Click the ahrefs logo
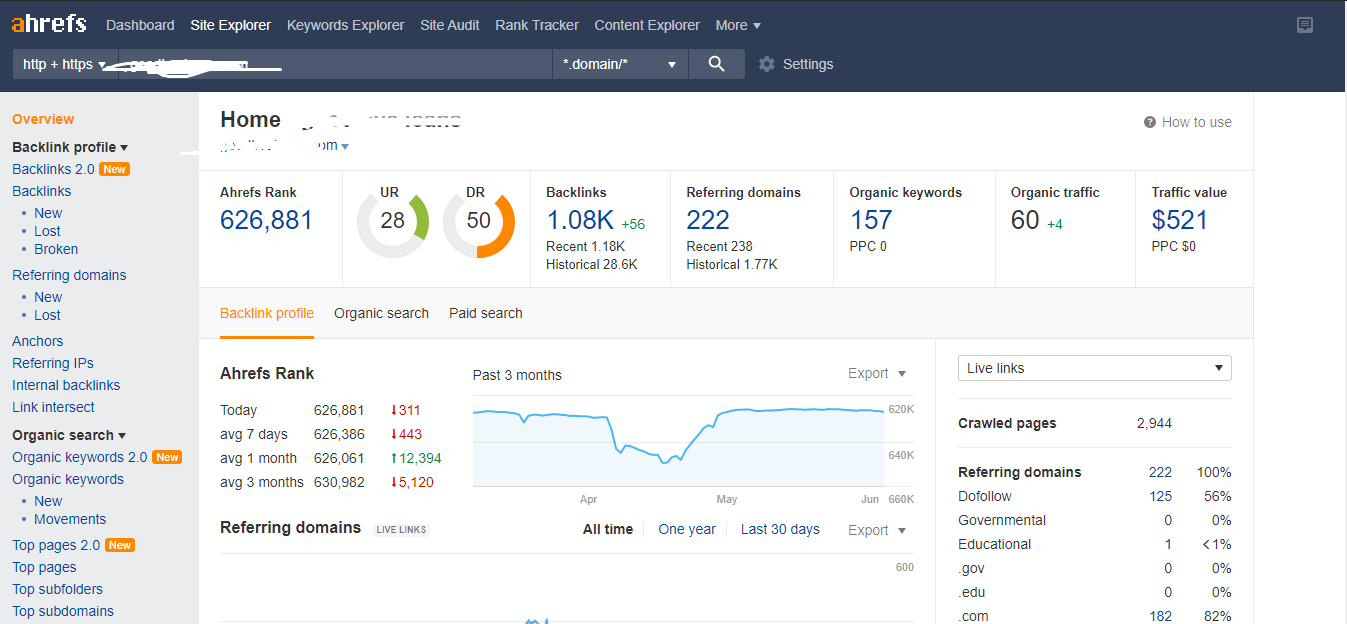The width and height of the screenshot is (1347, 624). [x=48, y=23]
